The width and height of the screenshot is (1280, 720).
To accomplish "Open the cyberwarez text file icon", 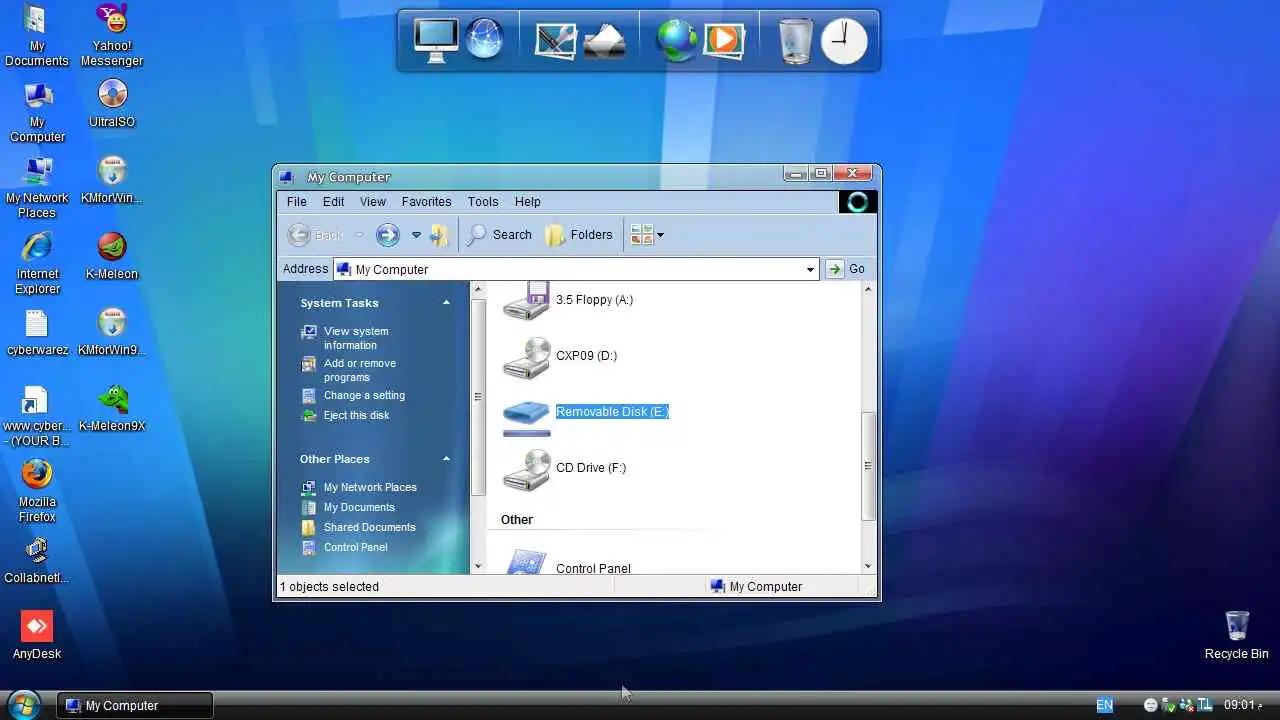I will [x=37, y=332].
